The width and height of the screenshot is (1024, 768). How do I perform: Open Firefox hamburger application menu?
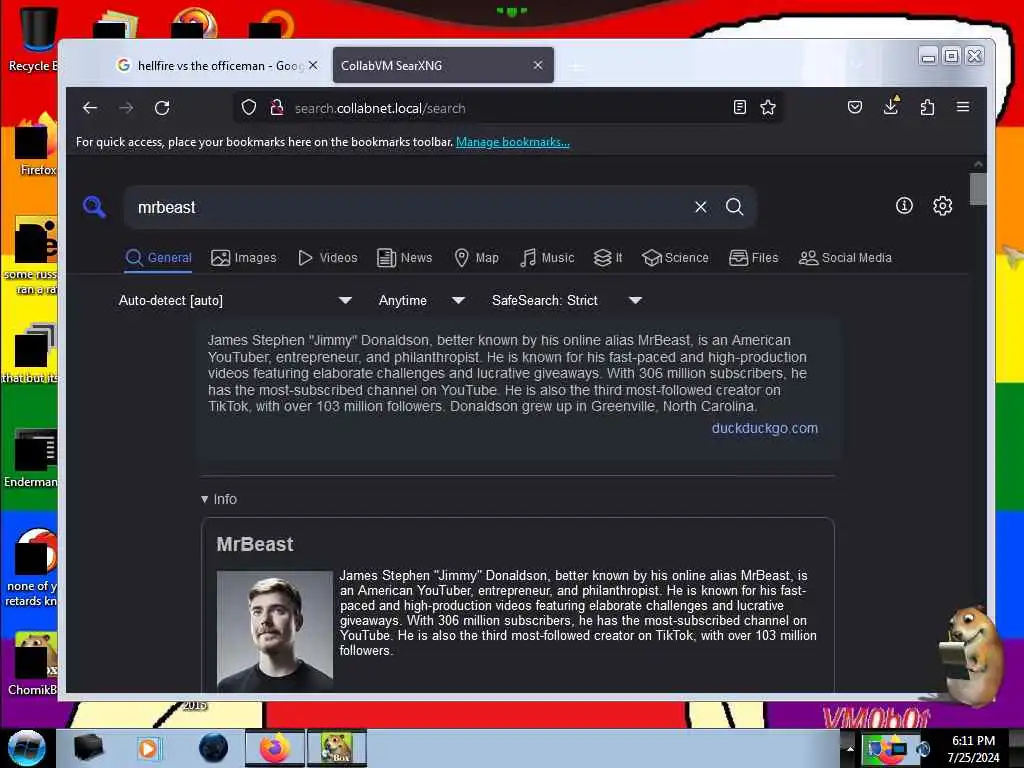(x=963, y=107)
